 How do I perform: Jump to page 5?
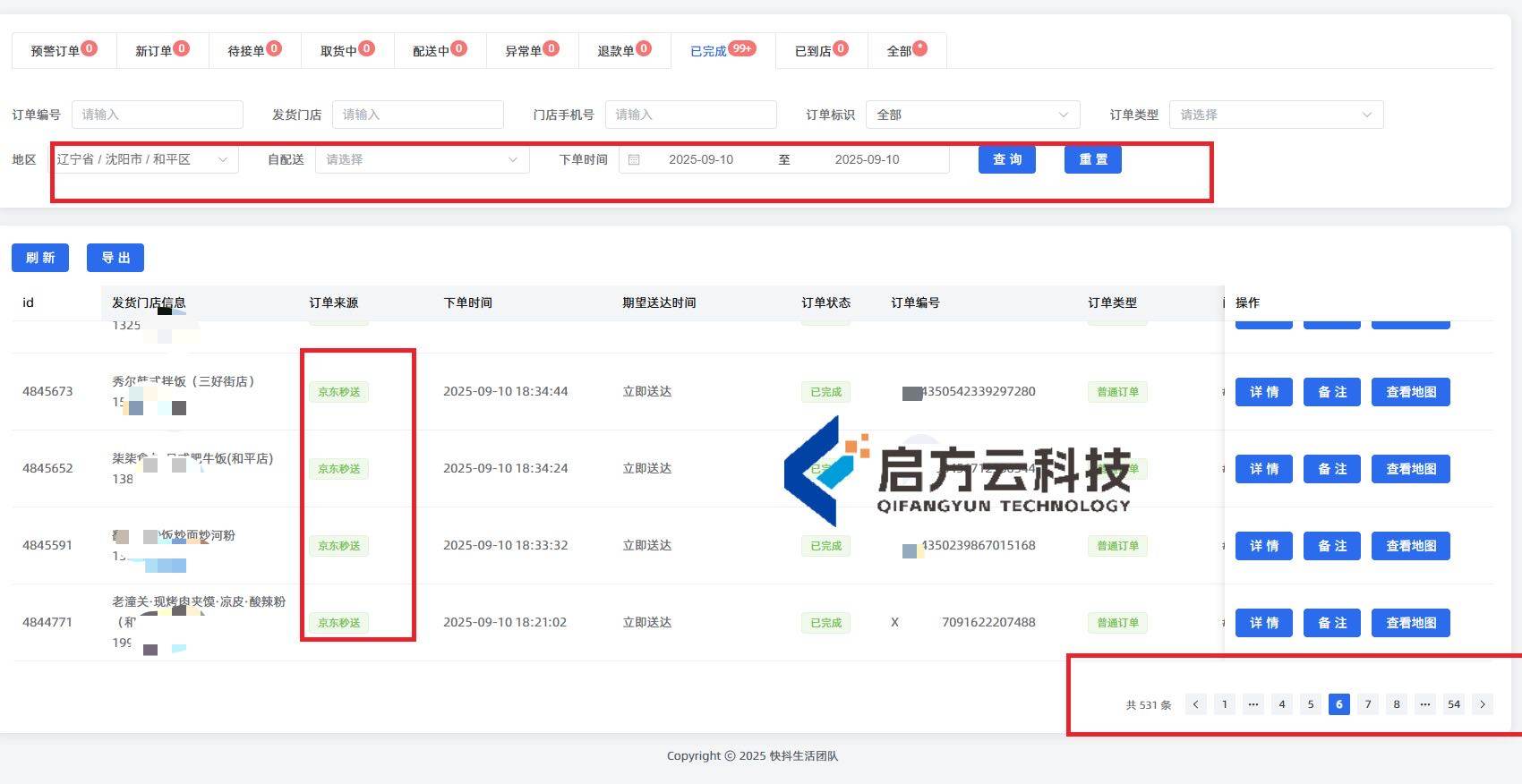(1311, 704)
